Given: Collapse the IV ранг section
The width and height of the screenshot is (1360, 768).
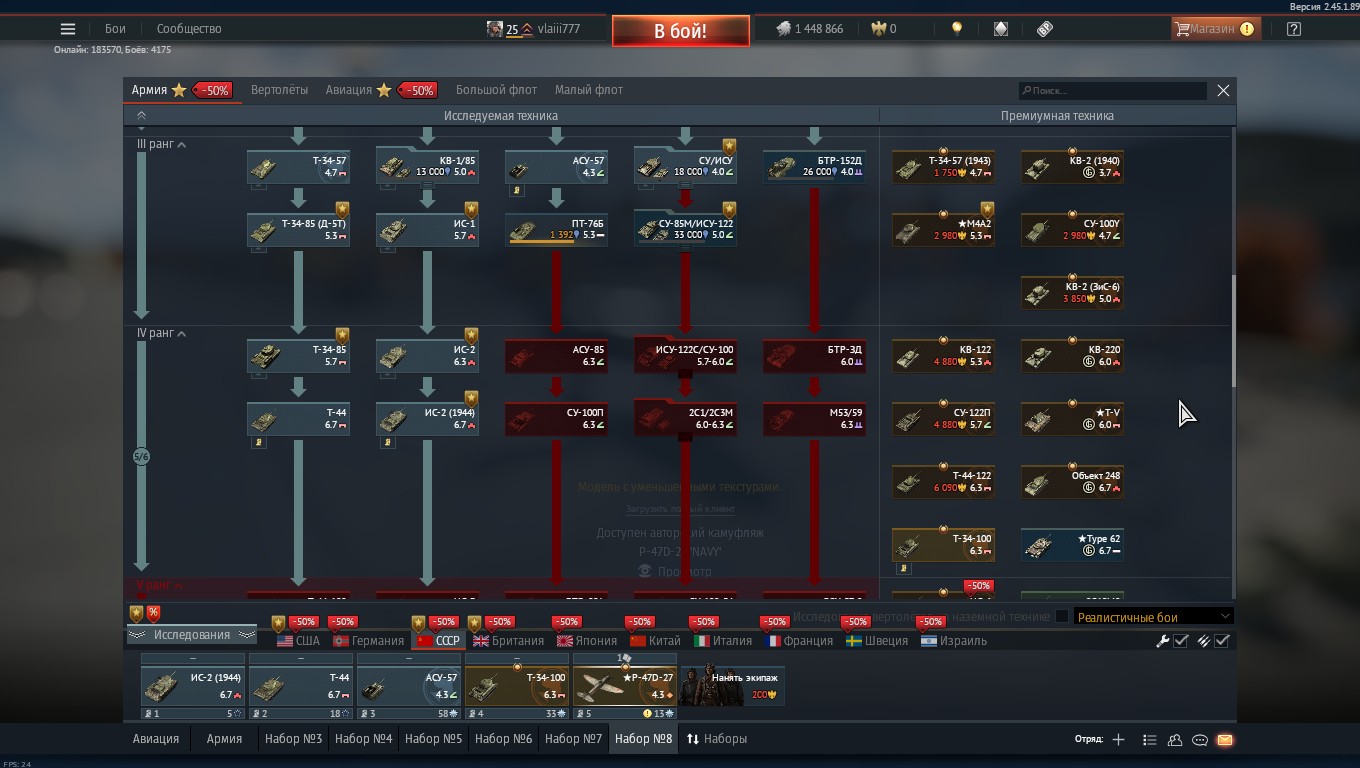Looking at the screenshot, I should pyautogui.click(x=181, y=334).
